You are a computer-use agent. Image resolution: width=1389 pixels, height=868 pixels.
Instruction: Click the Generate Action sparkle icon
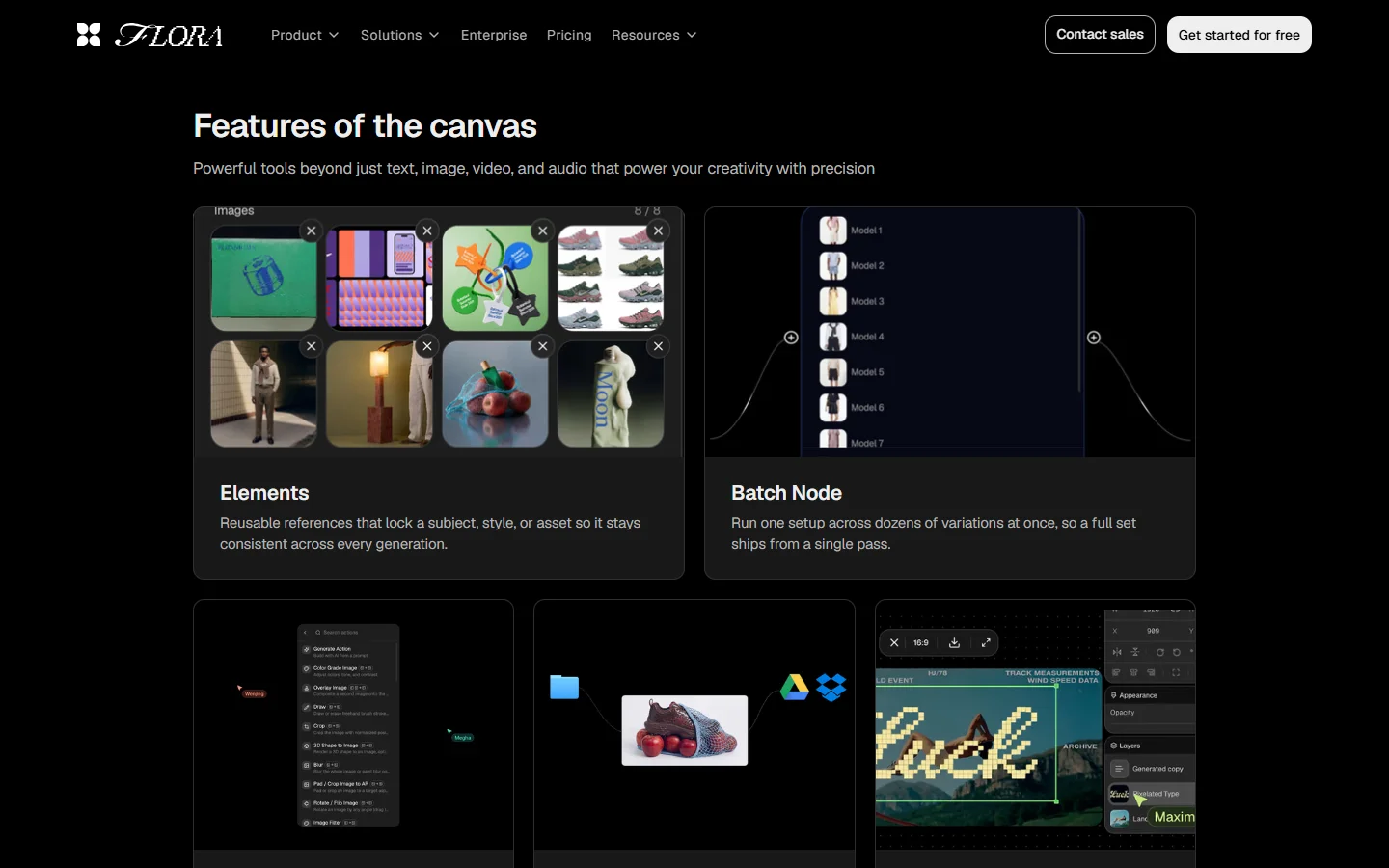pyautogui.click(x=306, y=650)
